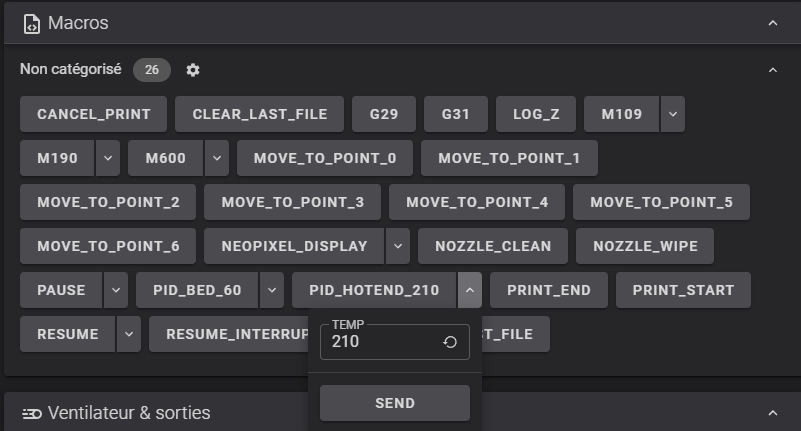Open RESUME macro dropdown
801x431 pixels.
(x=128, y=334)
